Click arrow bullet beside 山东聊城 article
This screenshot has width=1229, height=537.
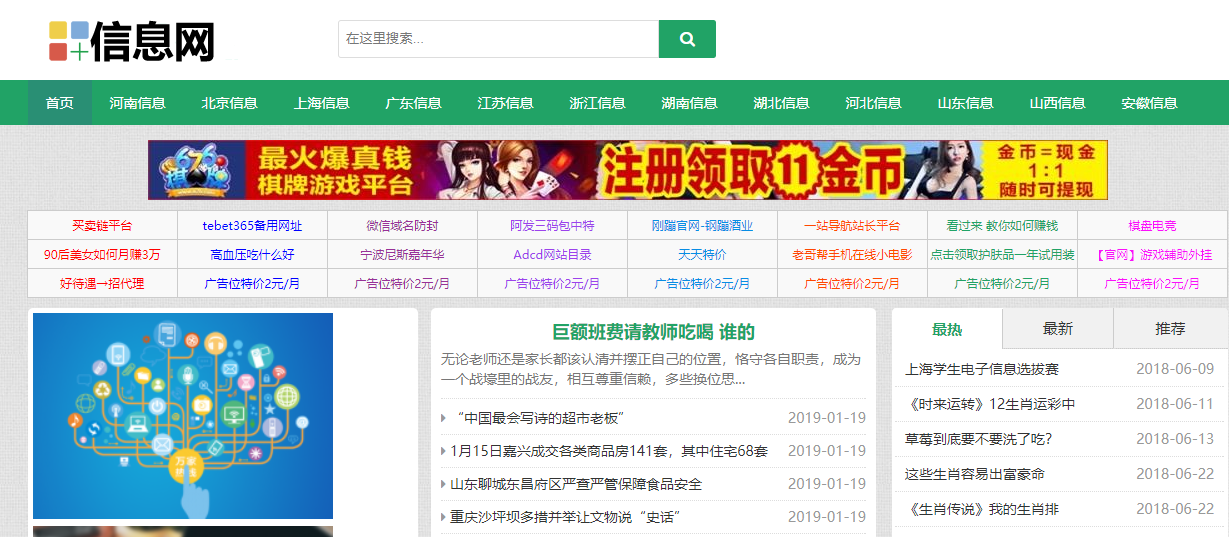point(443,484)
